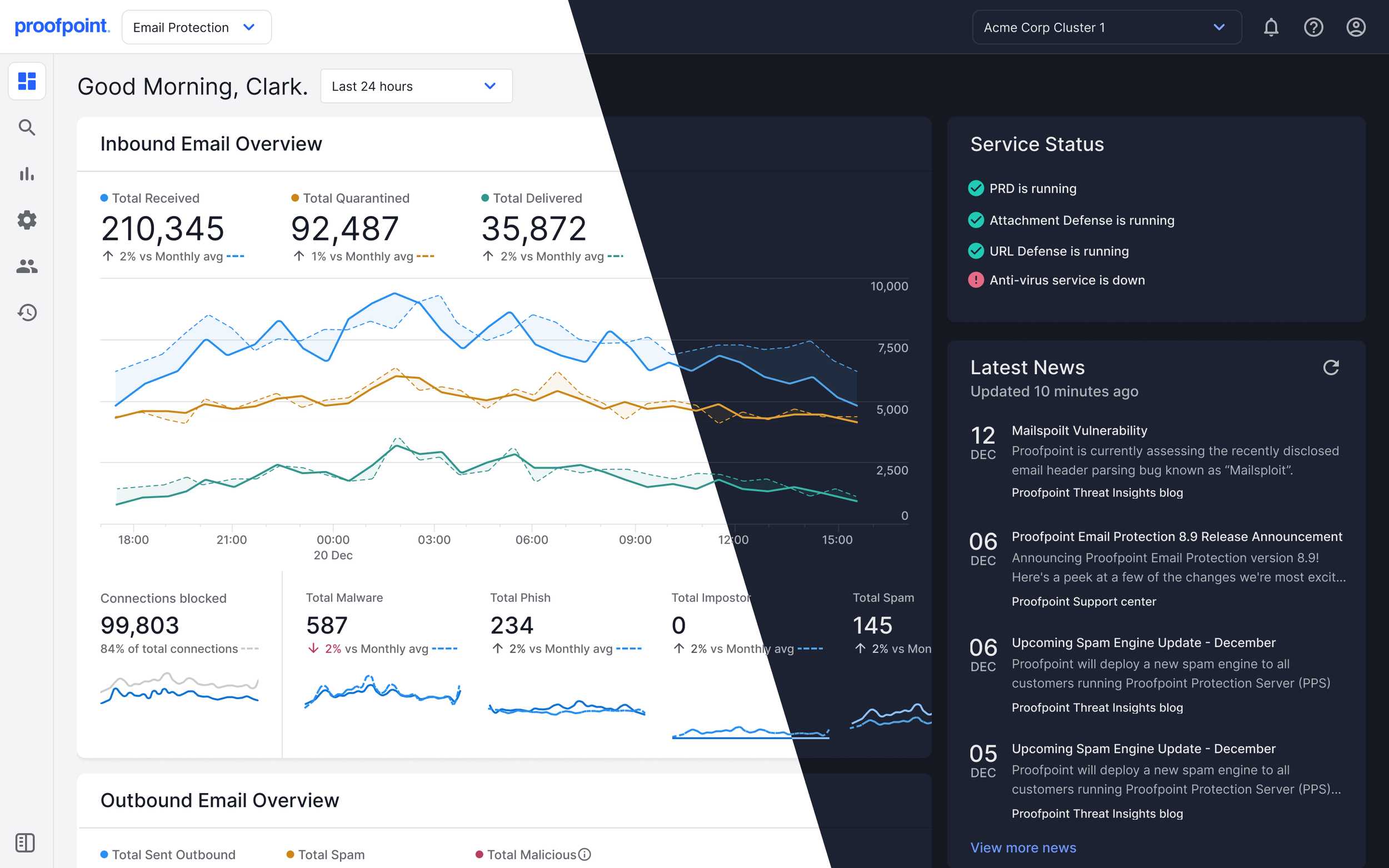Screen dimensions: 1389x868
Task: Click the green check icon for PRD
Action: pos(976,188)
